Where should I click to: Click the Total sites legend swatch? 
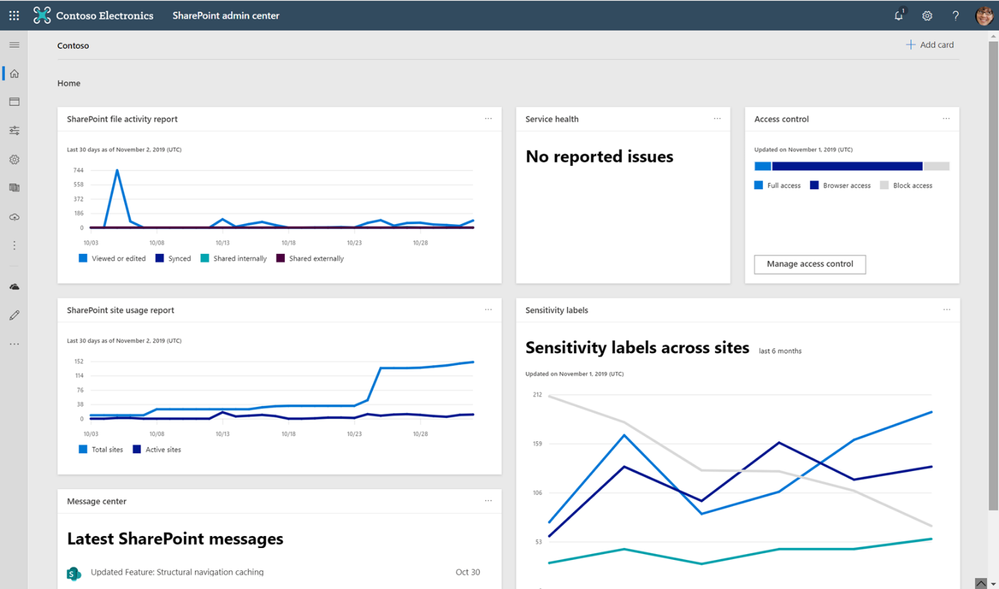[83, 449]
